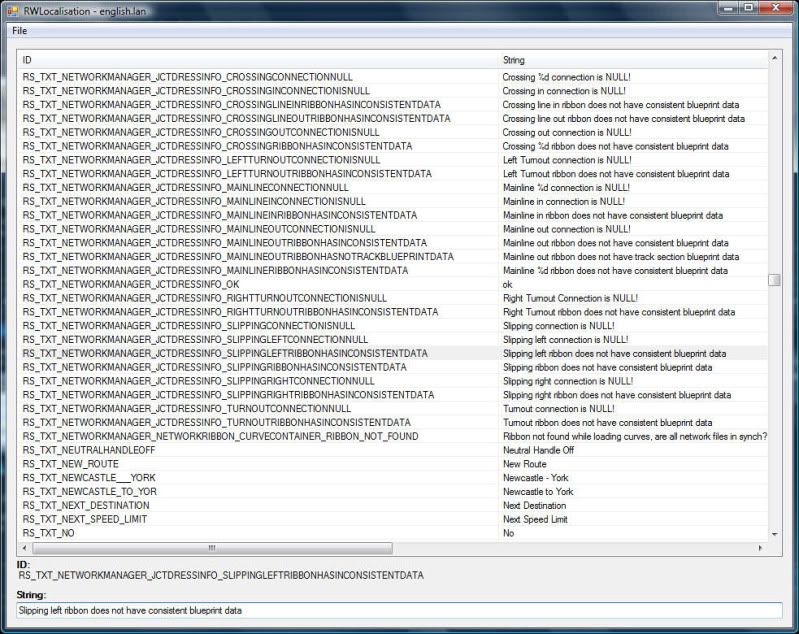This screenshot has width=799, height=634.
Task: Click inside the String text input field
Action: (398, 610)
